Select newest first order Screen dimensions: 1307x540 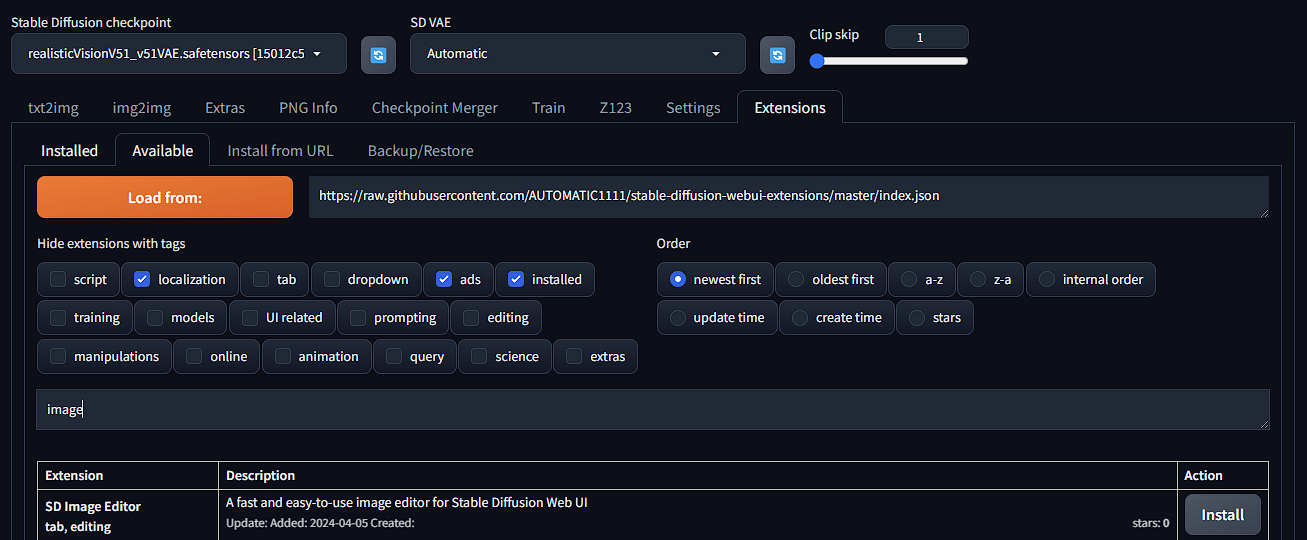tap(678, 279)
